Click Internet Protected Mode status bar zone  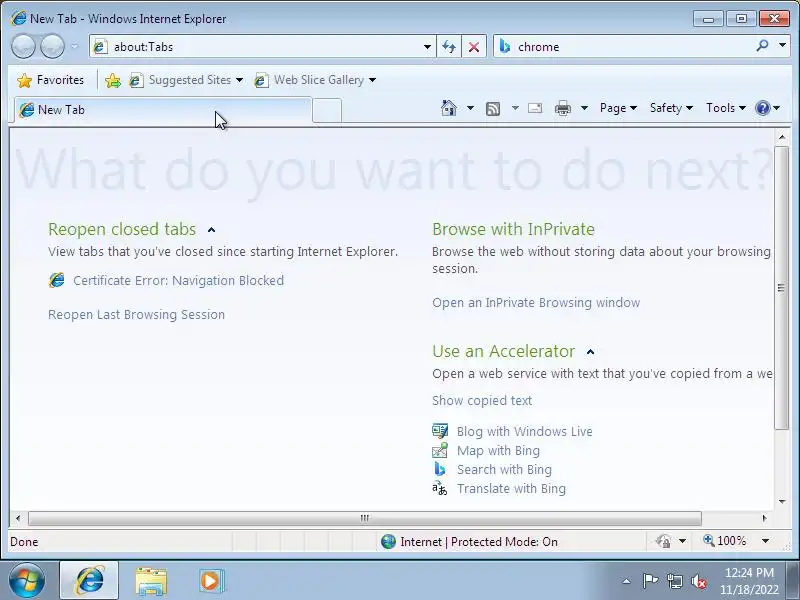(469, 541)
